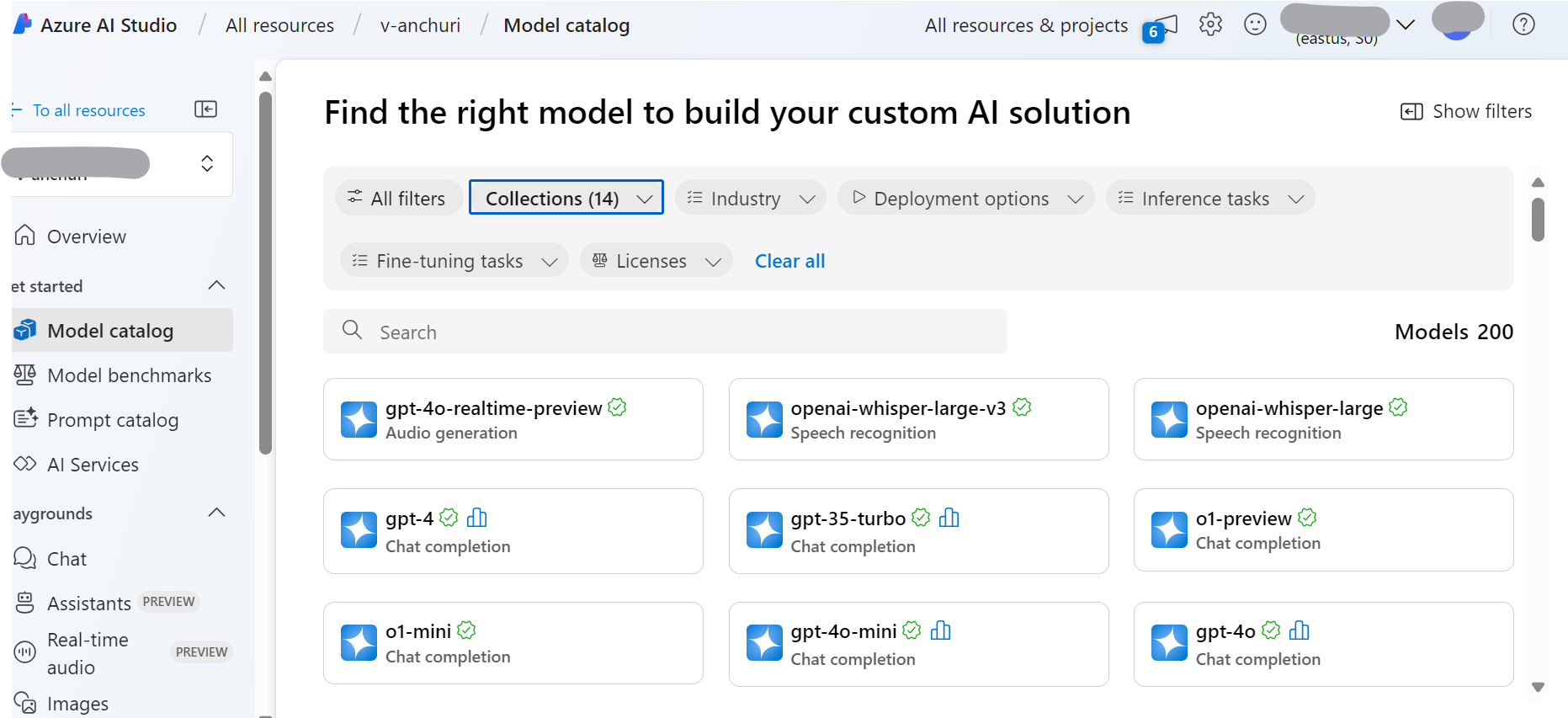Collapse the Playgrounds sidebar section
Screen dimensions: 1568x718
click(216, 513)
